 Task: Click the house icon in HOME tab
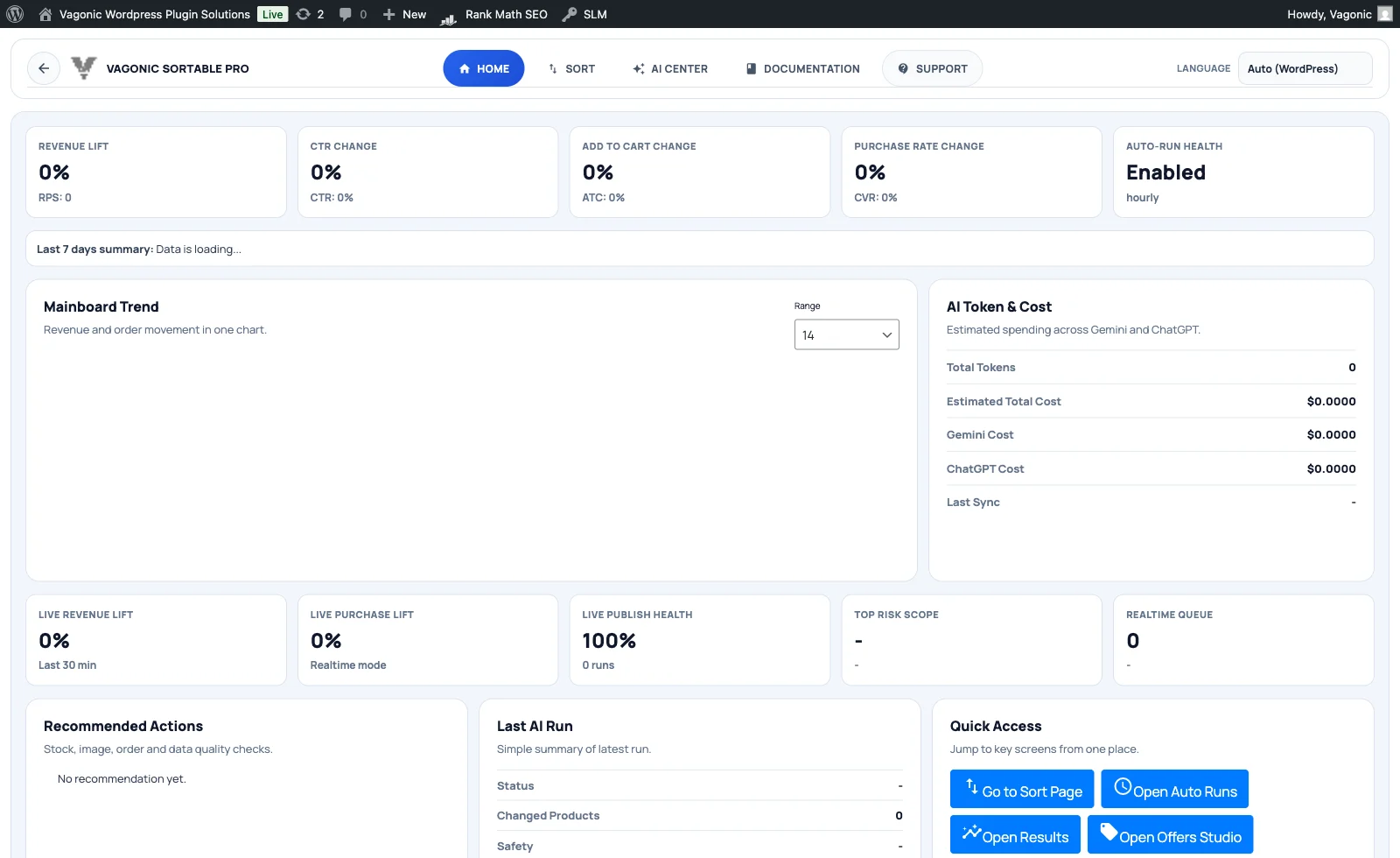(x=465, y=68)
